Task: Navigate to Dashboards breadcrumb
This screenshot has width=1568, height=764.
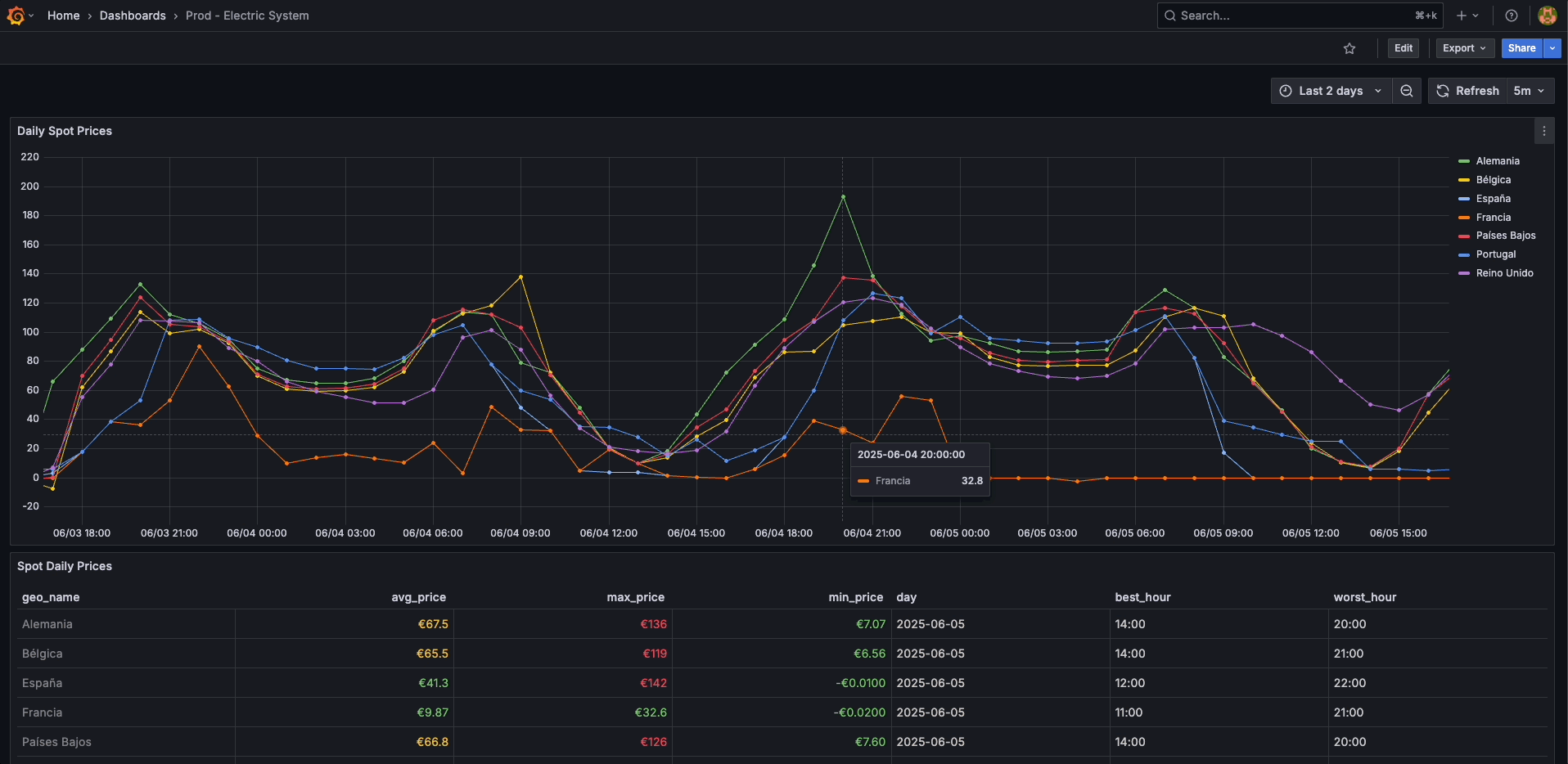Action: pyautogui.click(x=133, y=16)
